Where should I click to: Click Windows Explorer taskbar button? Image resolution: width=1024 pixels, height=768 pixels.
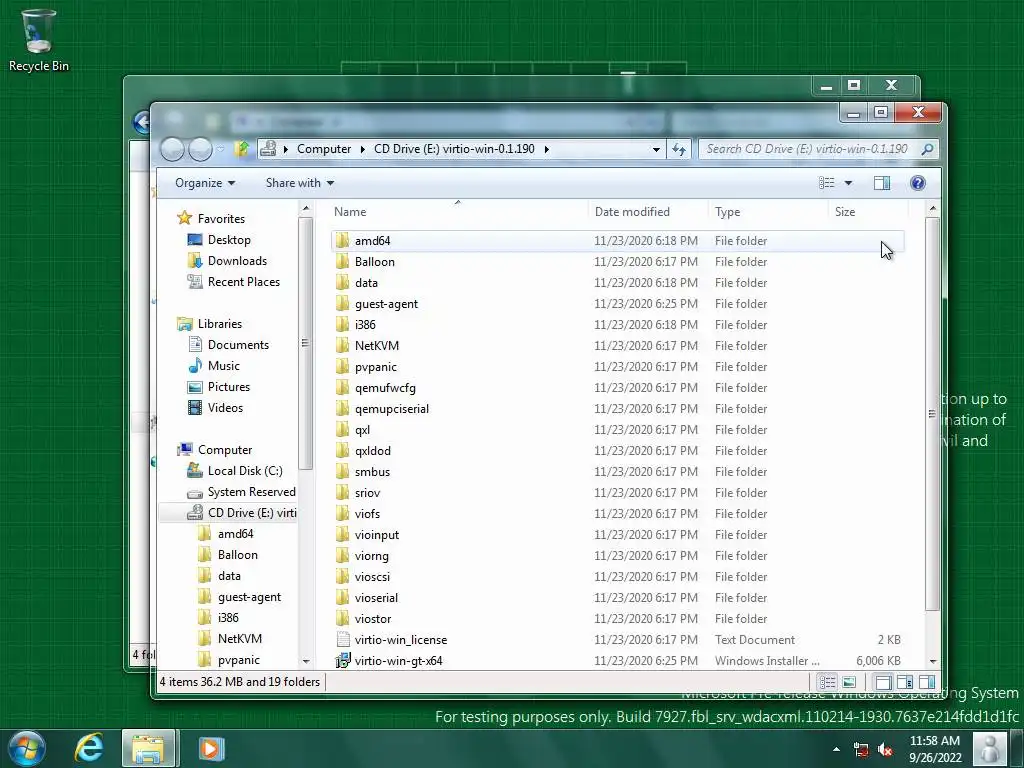(x=148, y=748)
